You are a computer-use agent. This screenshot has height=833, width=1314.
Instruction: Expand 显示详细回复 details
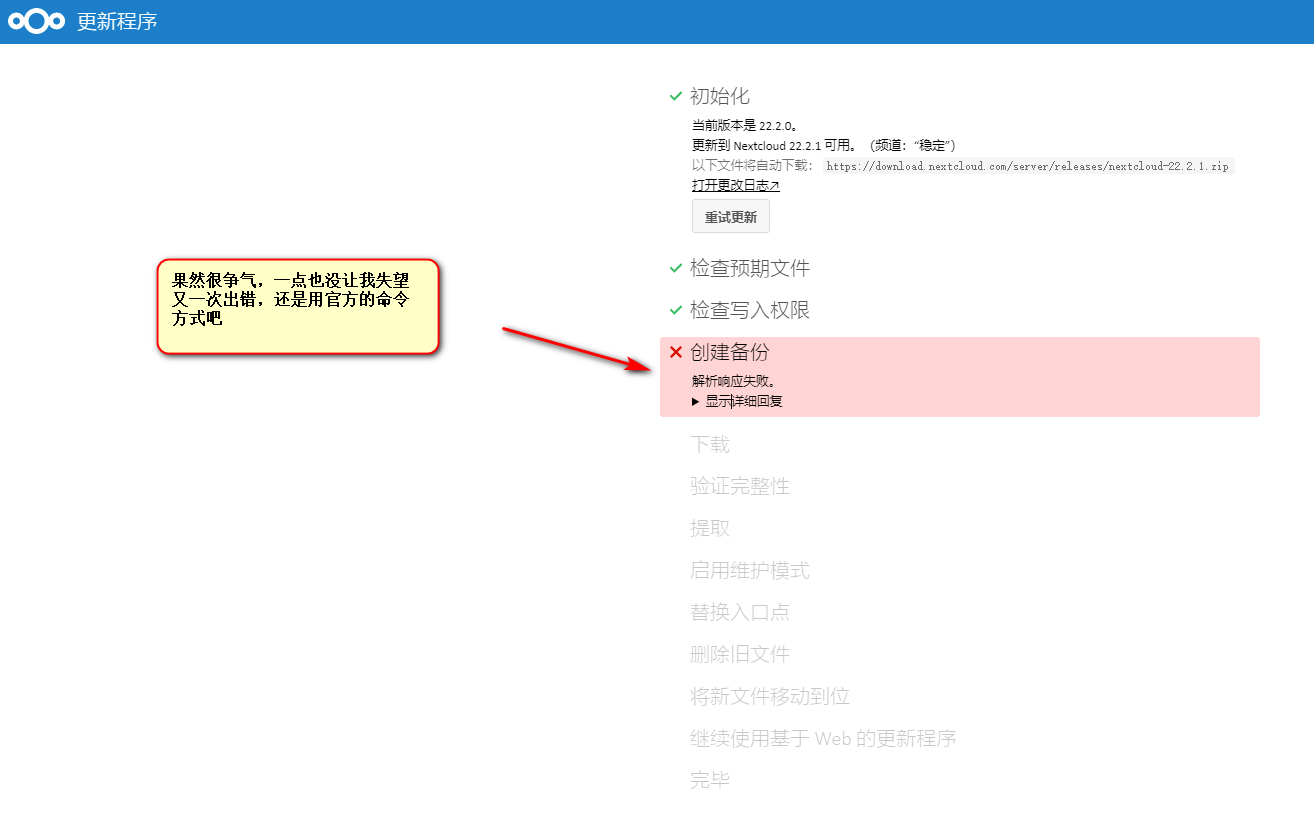point(737,401)
